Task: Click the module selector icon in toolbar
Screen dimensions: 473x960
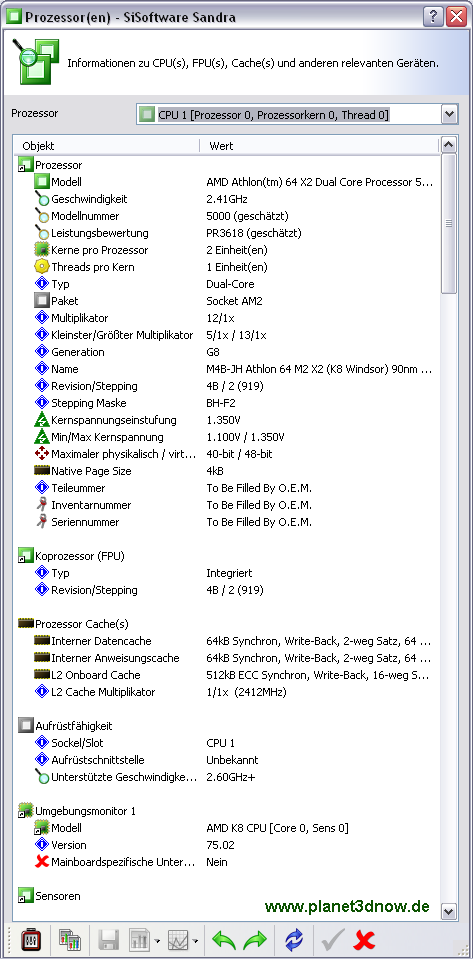Action: [x=69, y=939]
